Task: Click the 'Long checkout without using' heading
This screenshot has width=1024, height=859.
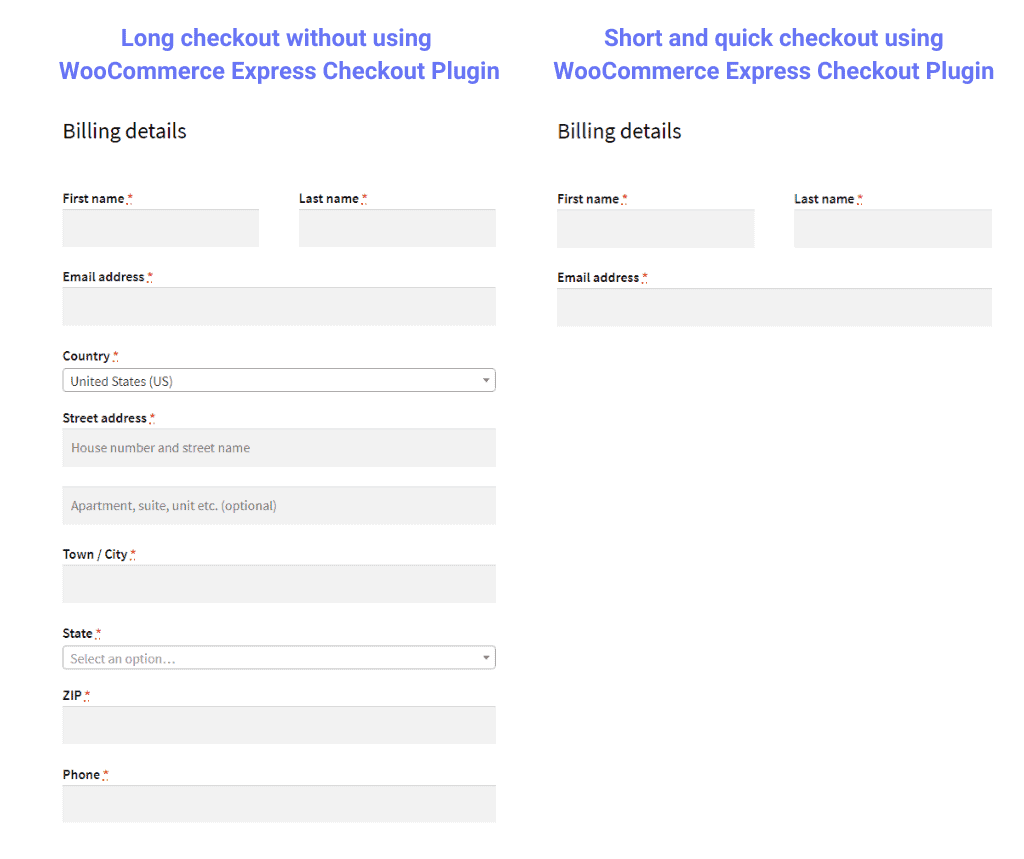Action: 276,39
